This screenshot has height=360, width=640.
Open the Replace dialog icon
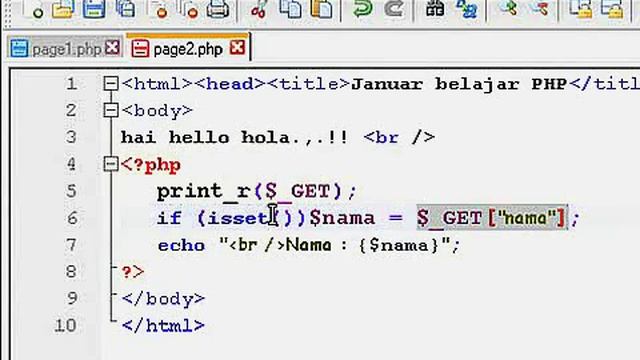[467, 8]
